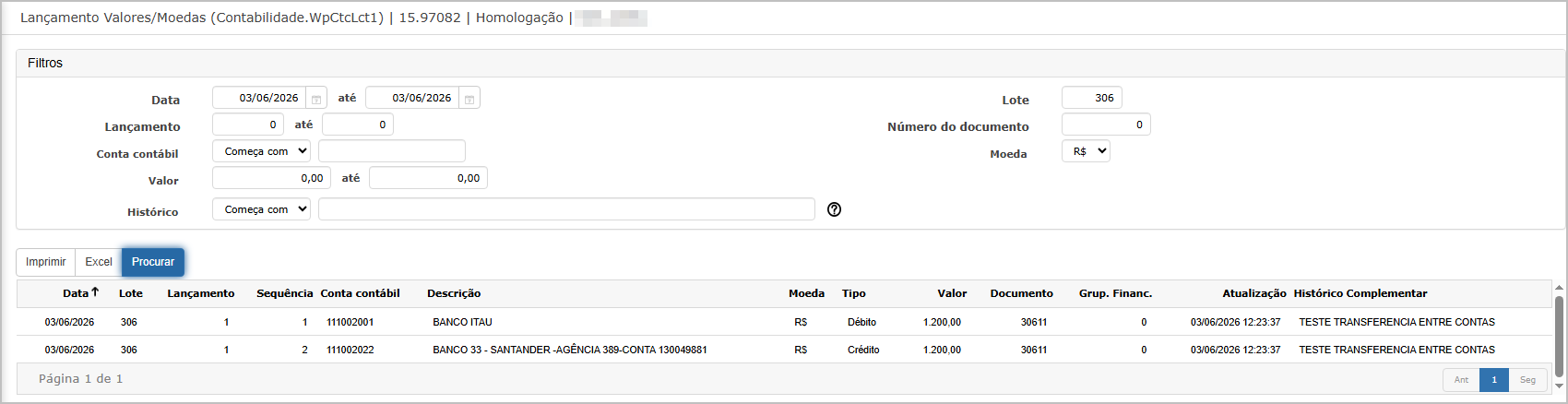Click account number 111002001

coord(350,322)
